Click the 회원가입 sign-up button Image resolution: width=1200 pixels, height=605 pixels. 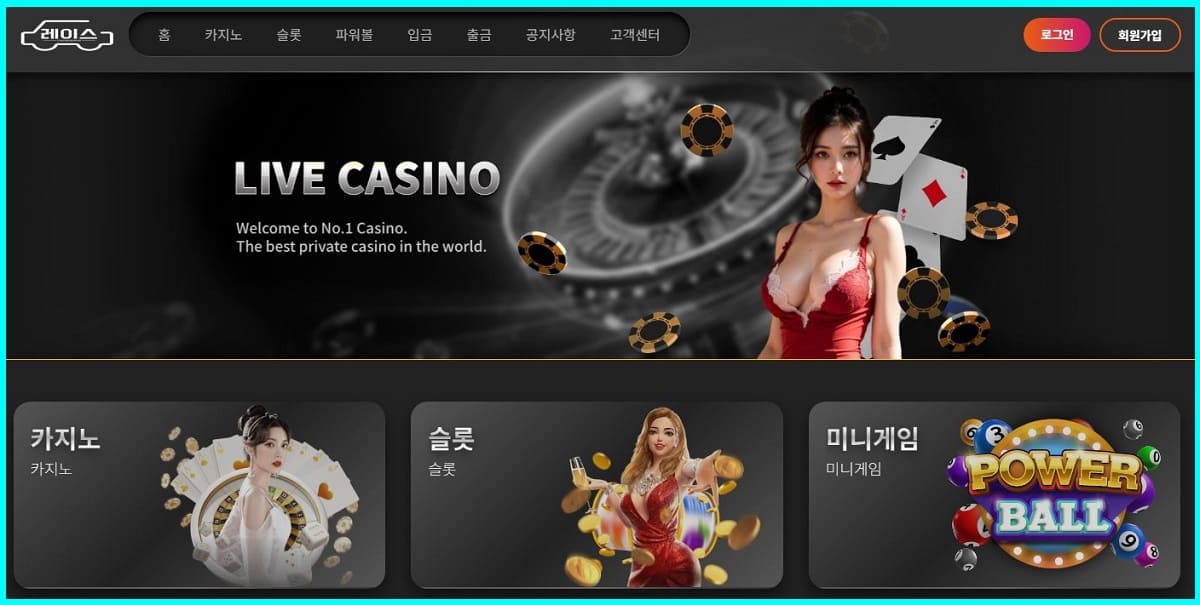tap(1140, 35)
